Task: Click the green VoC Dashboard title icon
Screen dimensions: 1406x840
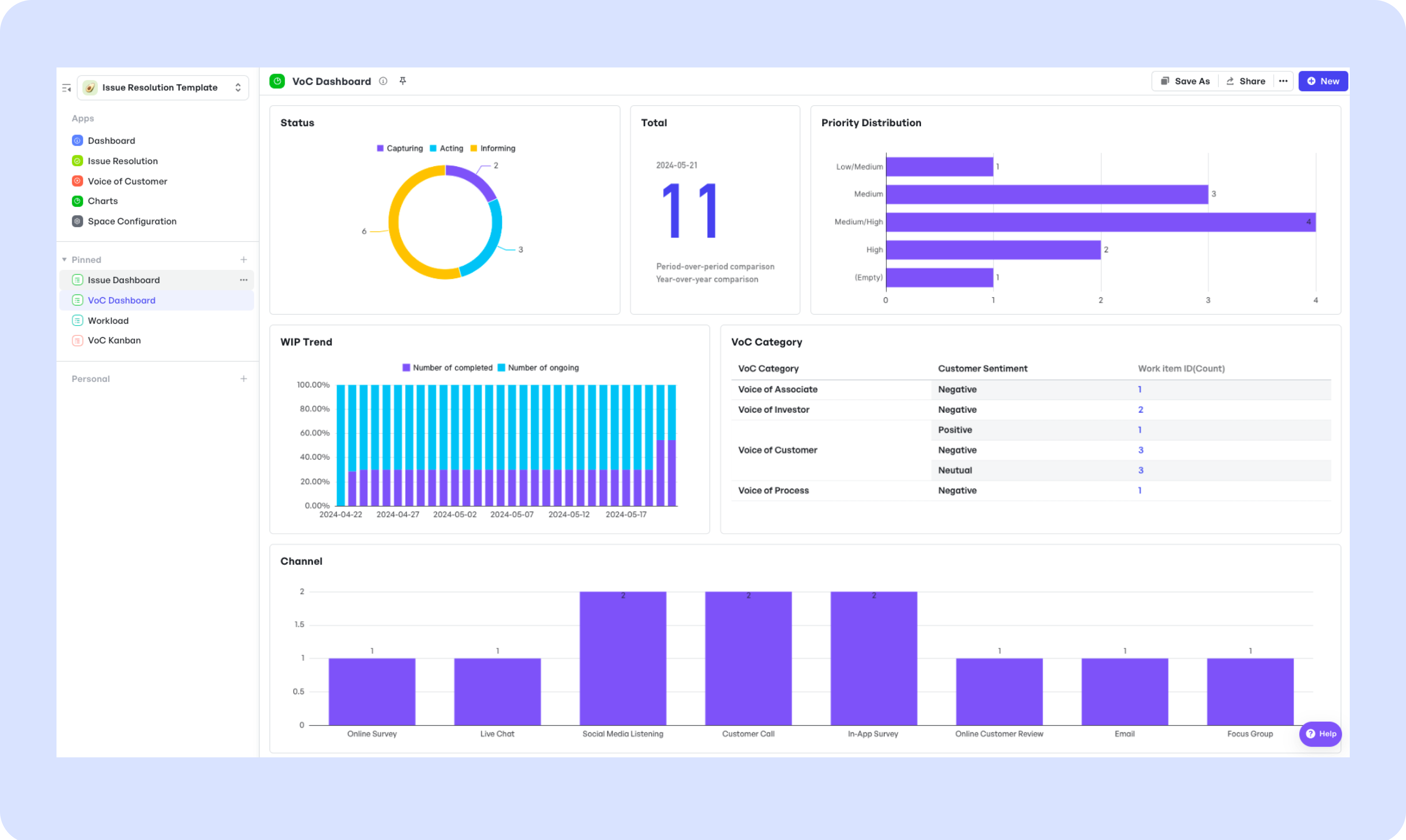Action: point(277,82)
